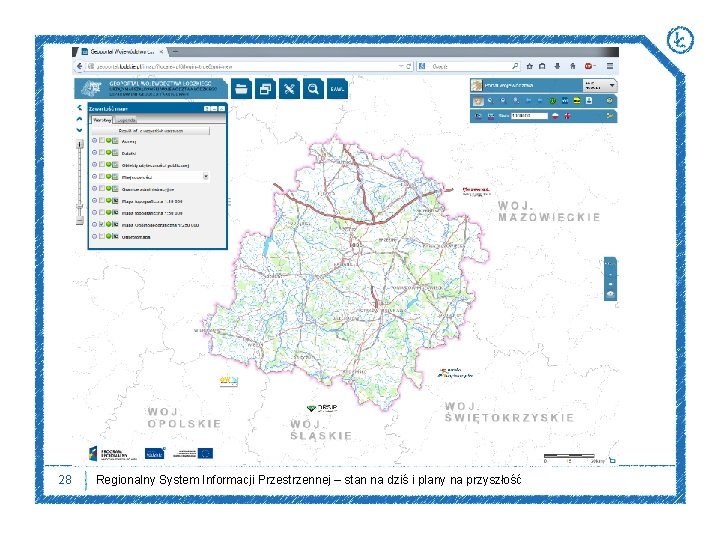Image resolution: width=720 pixels, height=540 pixels.
Task: Switch to the Legenda tab
Action: click(126, 120)
